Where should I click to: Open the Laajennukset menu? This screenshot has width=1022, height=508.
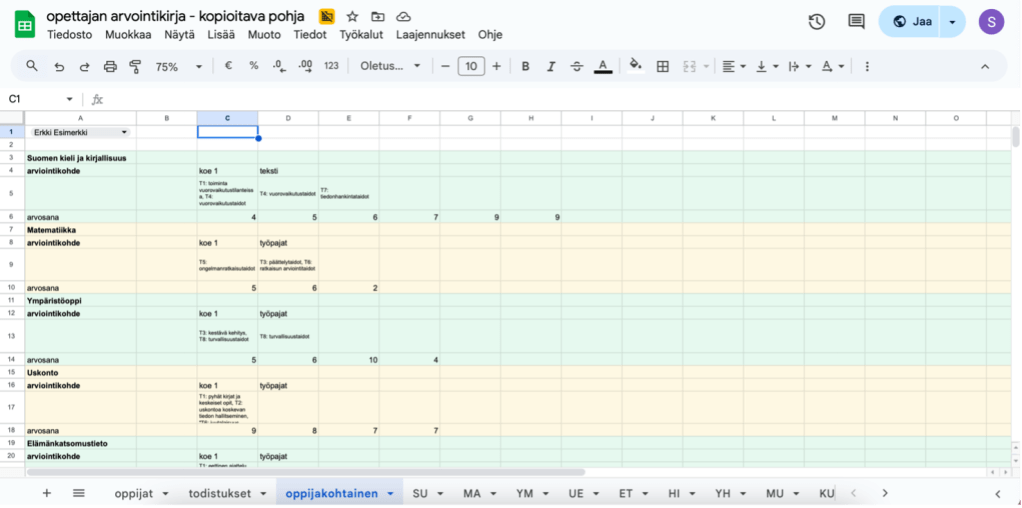point(430,34)
